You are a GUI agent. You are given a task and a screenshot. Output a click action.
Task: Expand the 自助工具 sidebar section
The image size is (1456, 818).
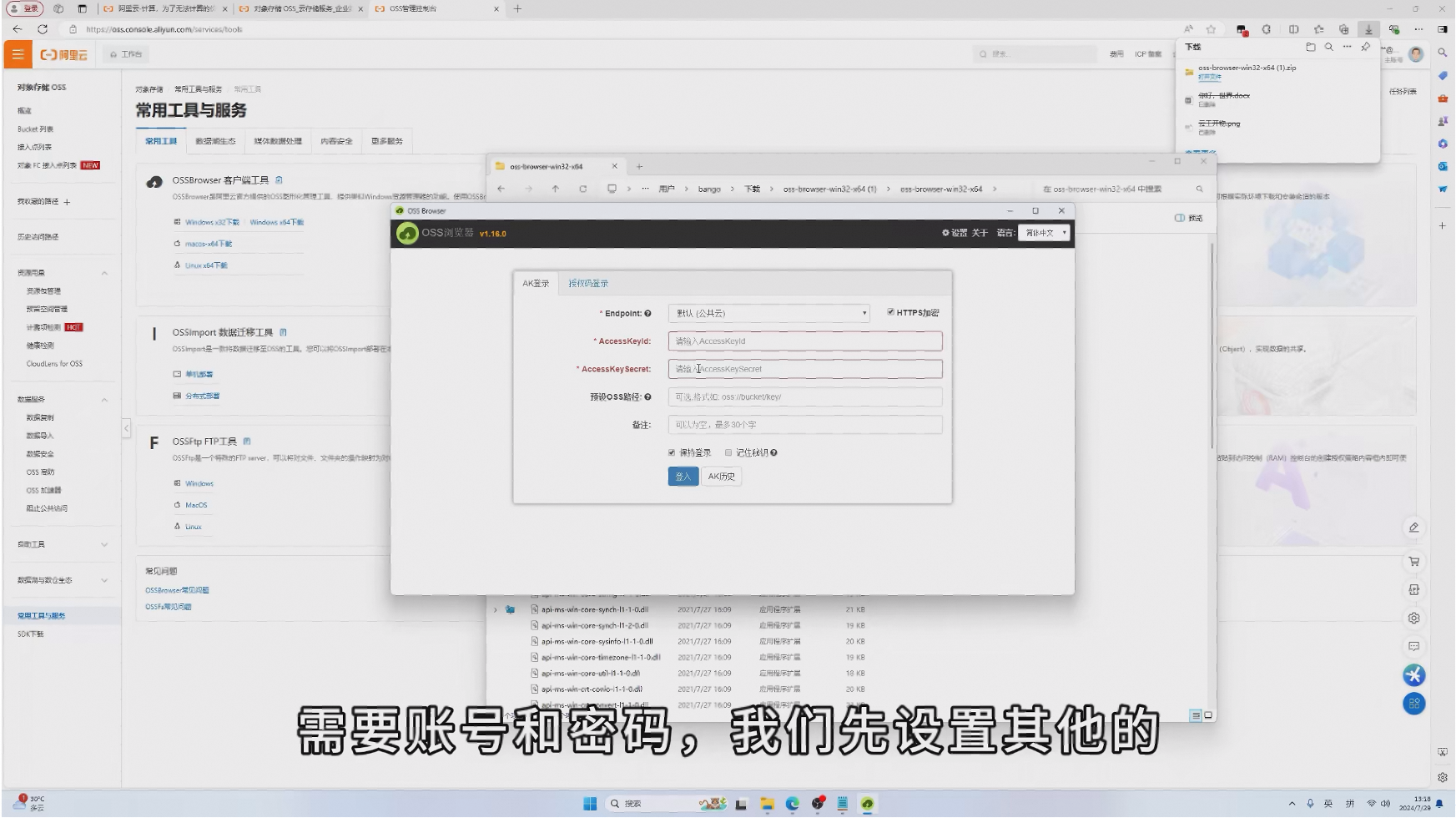click(104, 544)
